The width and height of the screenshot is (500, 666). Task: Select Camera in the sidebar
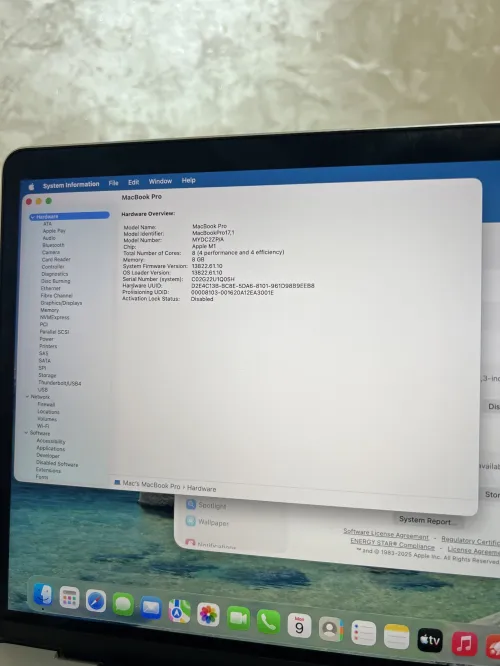[51, 252]
